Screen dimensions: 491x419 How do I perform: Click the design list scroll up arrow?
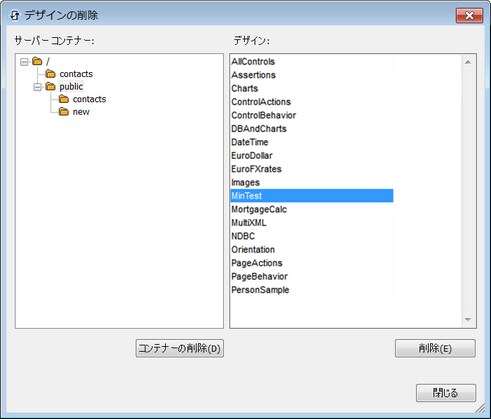point(468,62)
